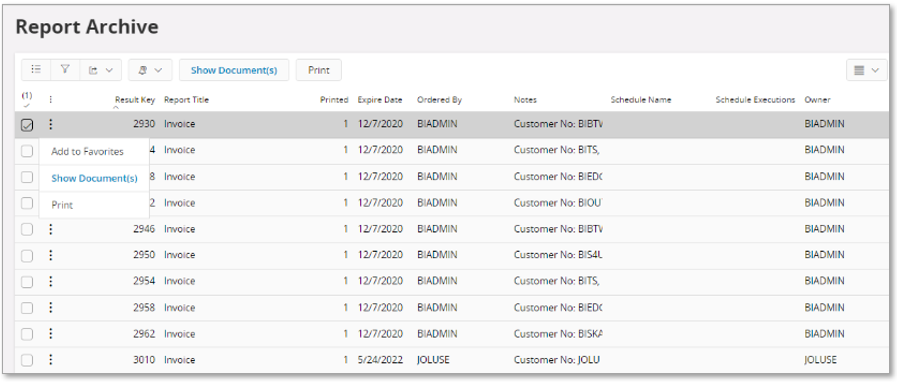Click the Expire Date column header
The image size is (897, 382).
(380, 100)
